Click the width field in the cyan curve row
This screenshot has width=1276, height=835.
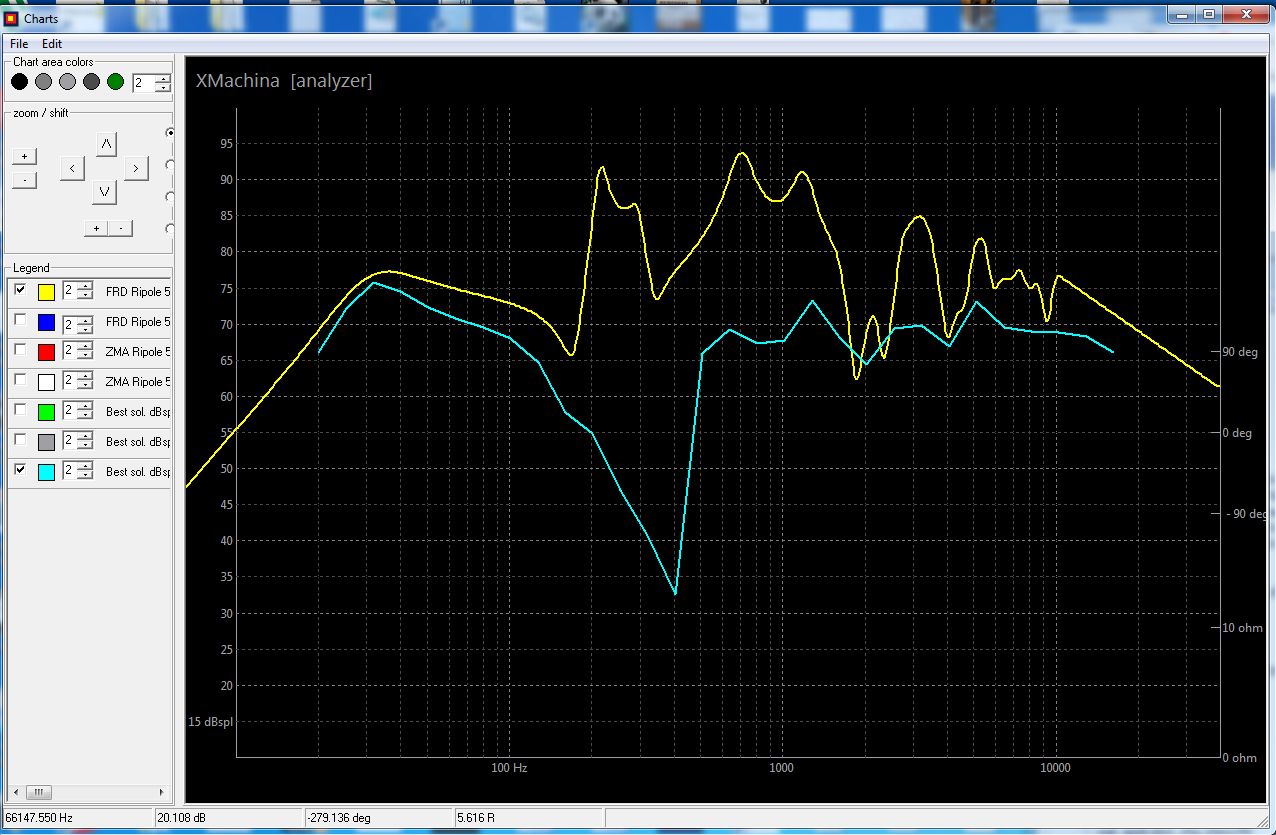pos(70,472)
